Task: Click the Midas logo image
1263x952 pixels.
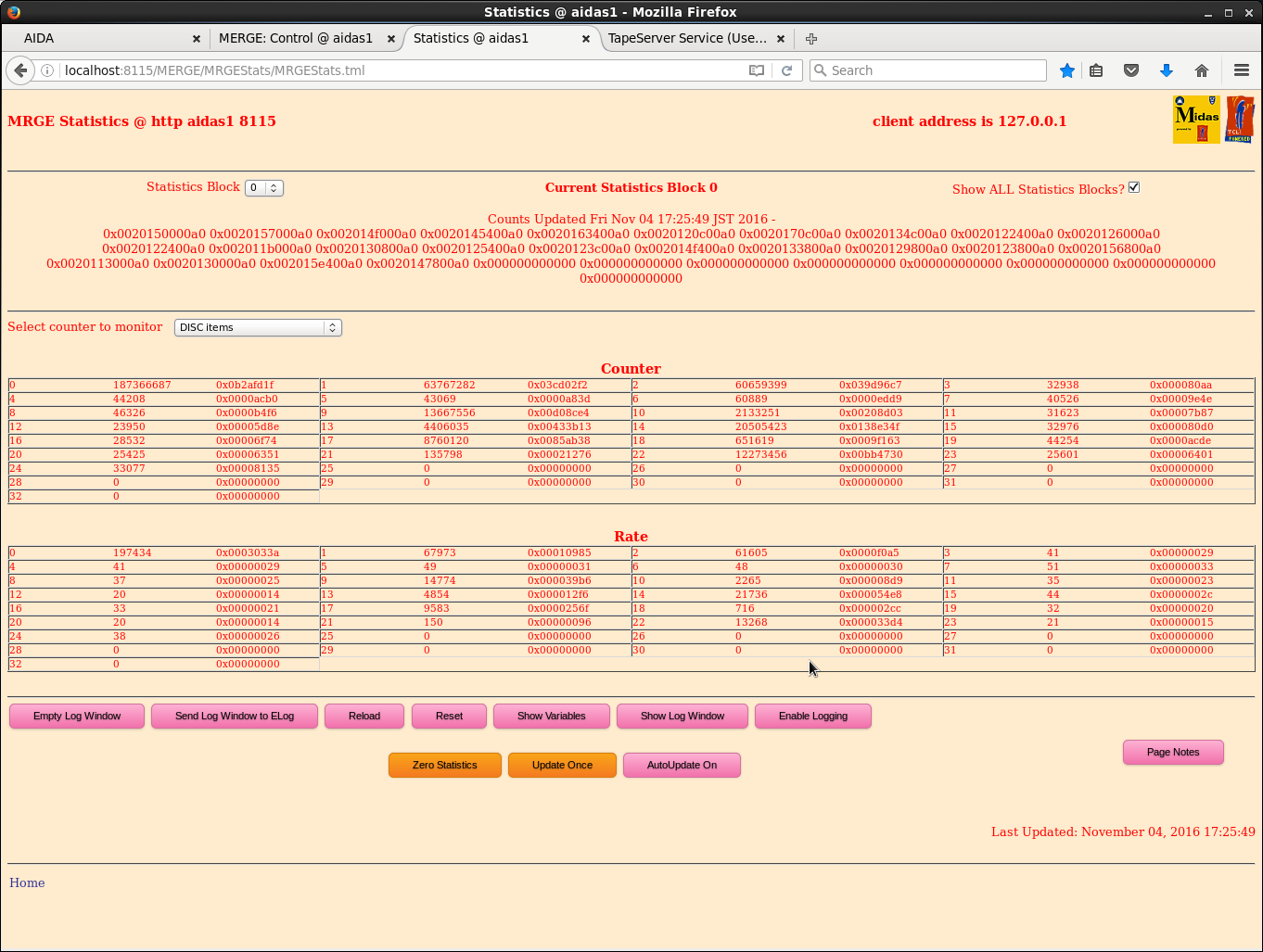Action: click(1196, 120)
